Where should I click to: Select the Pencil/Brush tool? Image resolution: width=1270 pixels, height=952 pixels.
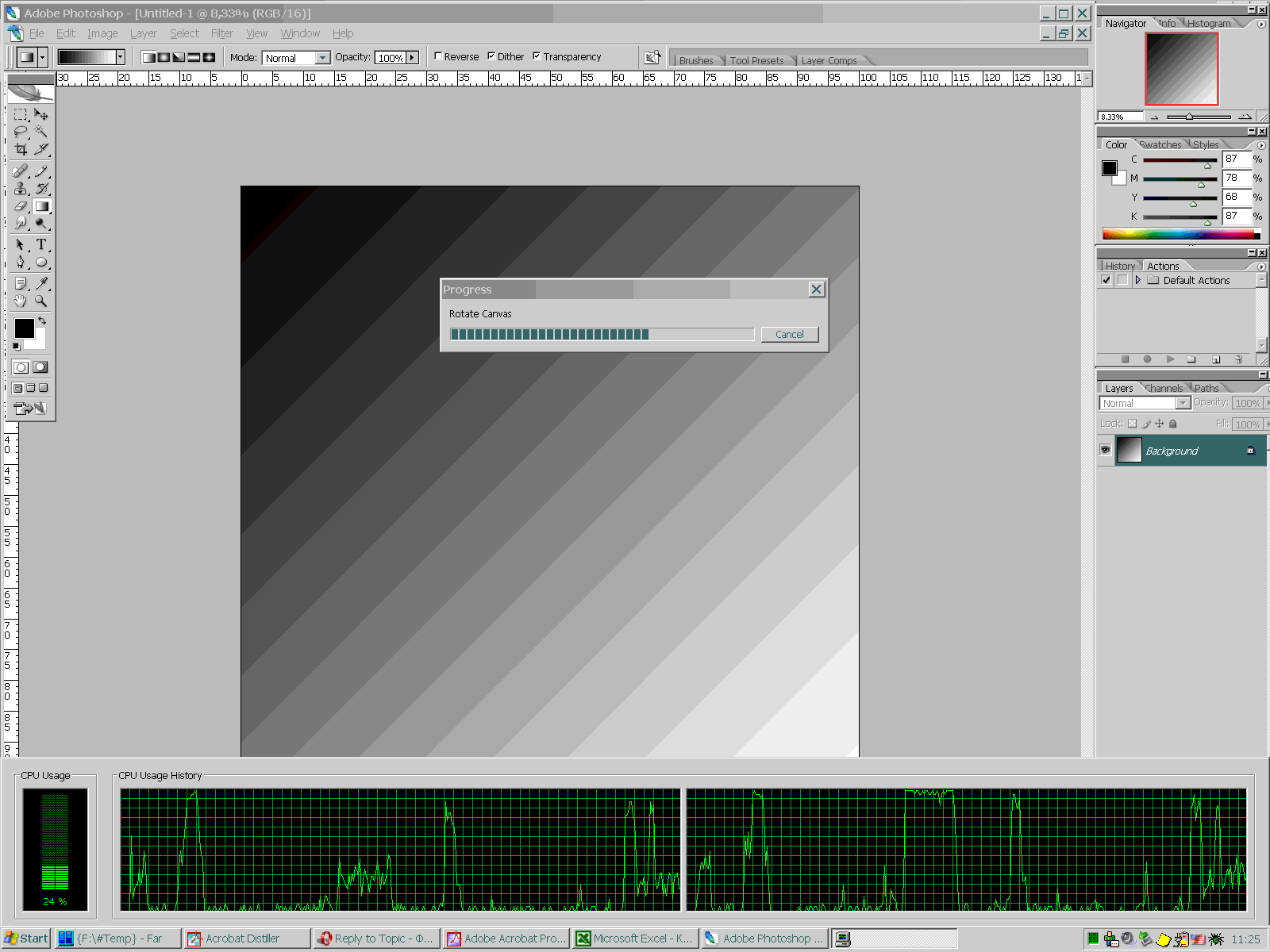pyautogui.click(x=41, y=171)
